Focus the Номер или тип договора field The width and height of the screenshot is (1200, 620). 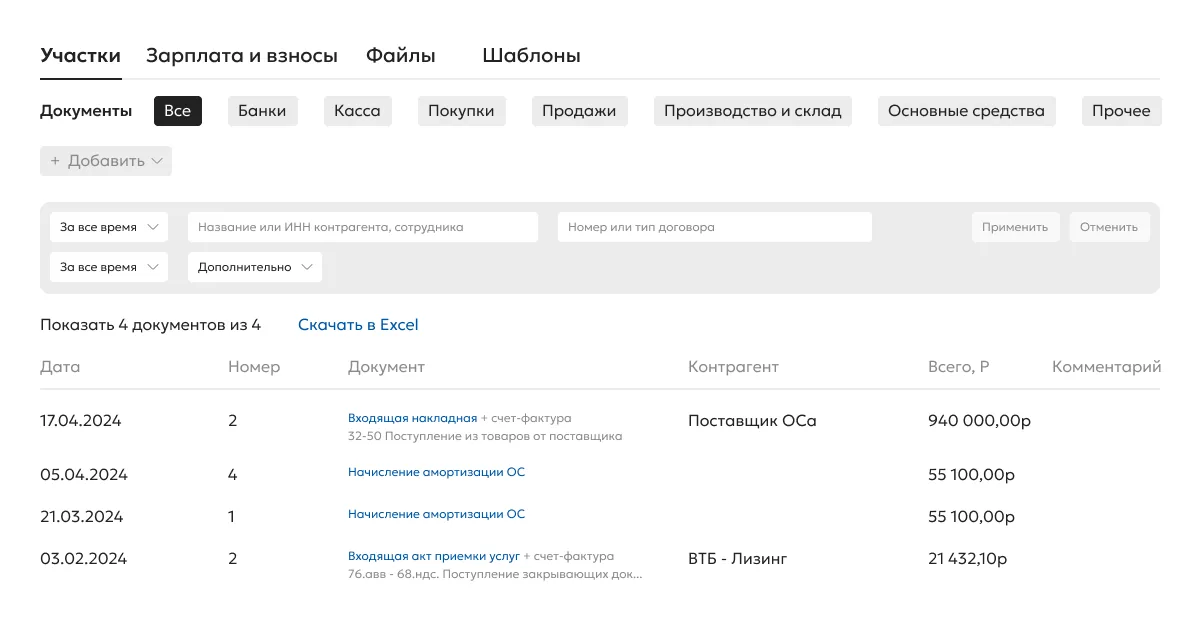[715, 227]
